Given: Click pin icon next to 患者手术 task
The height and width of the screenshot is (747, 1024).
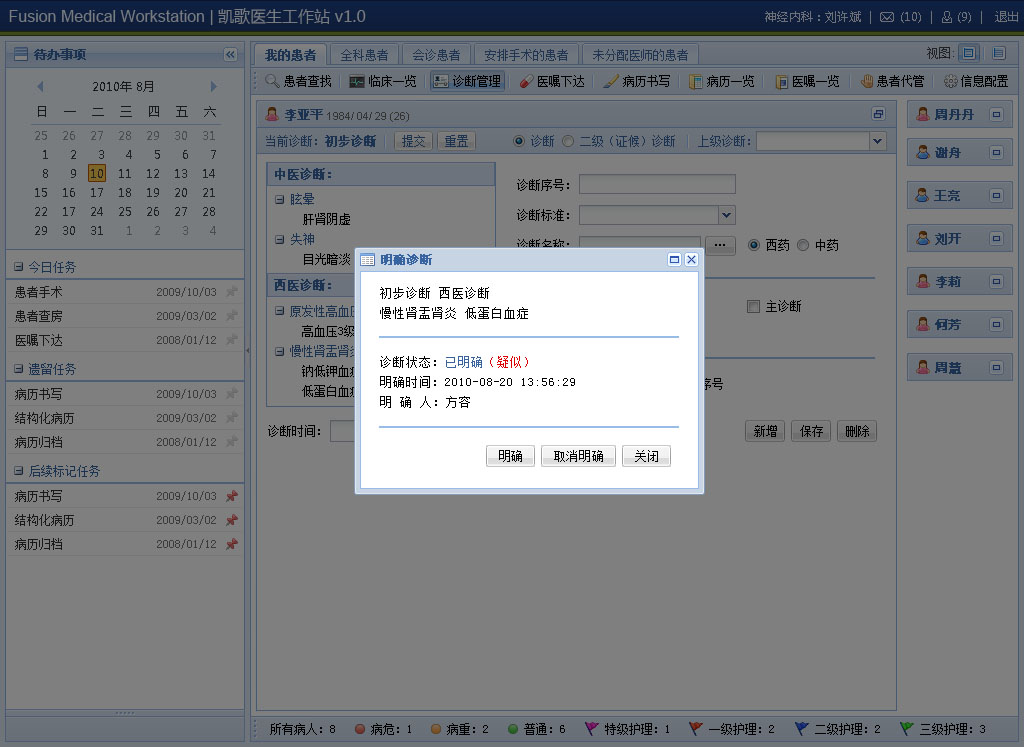Looking at the screenshot, I should [231, 292].
